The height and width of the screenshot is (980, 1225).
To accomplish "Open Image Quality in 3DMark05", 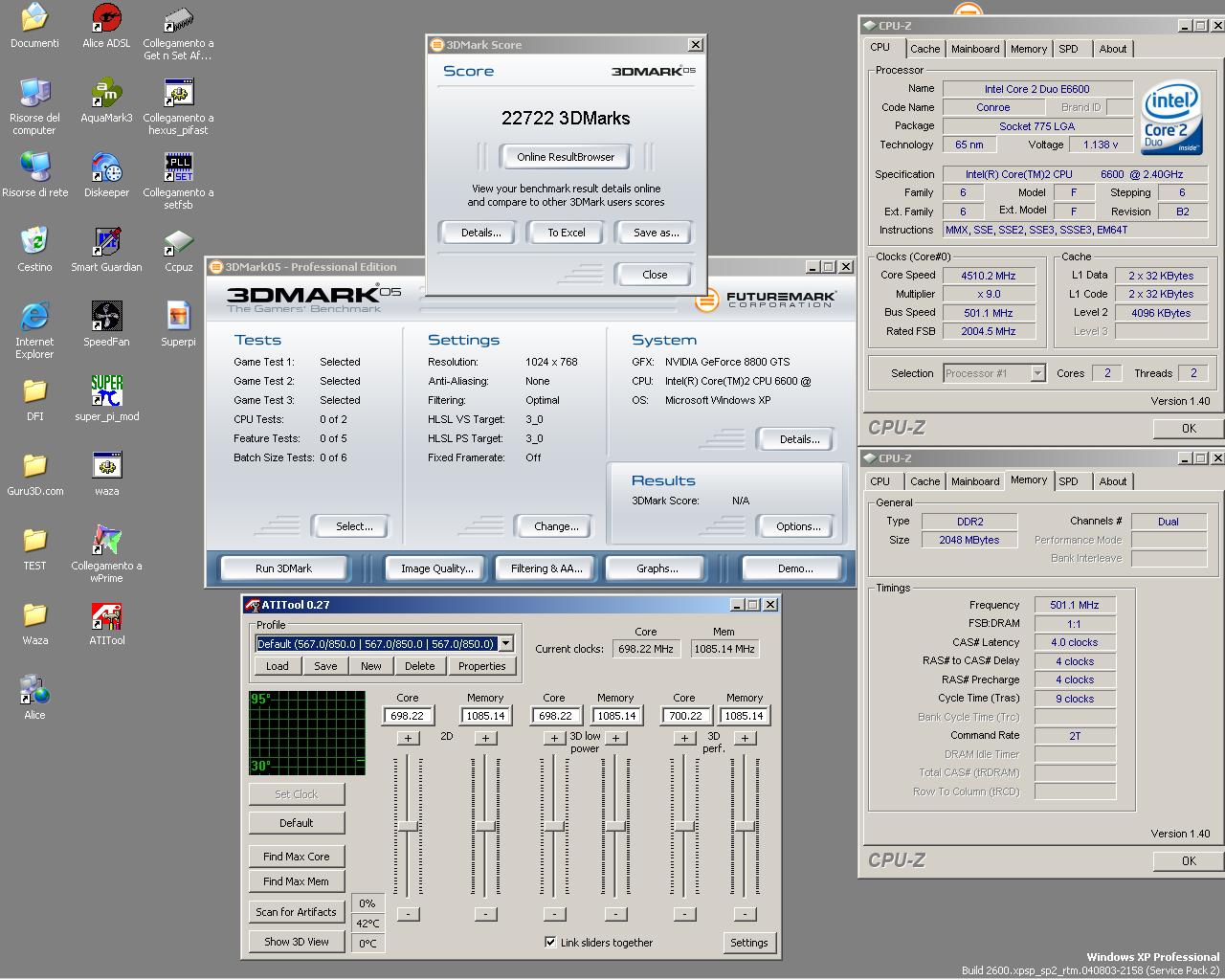I will point(437,568).
